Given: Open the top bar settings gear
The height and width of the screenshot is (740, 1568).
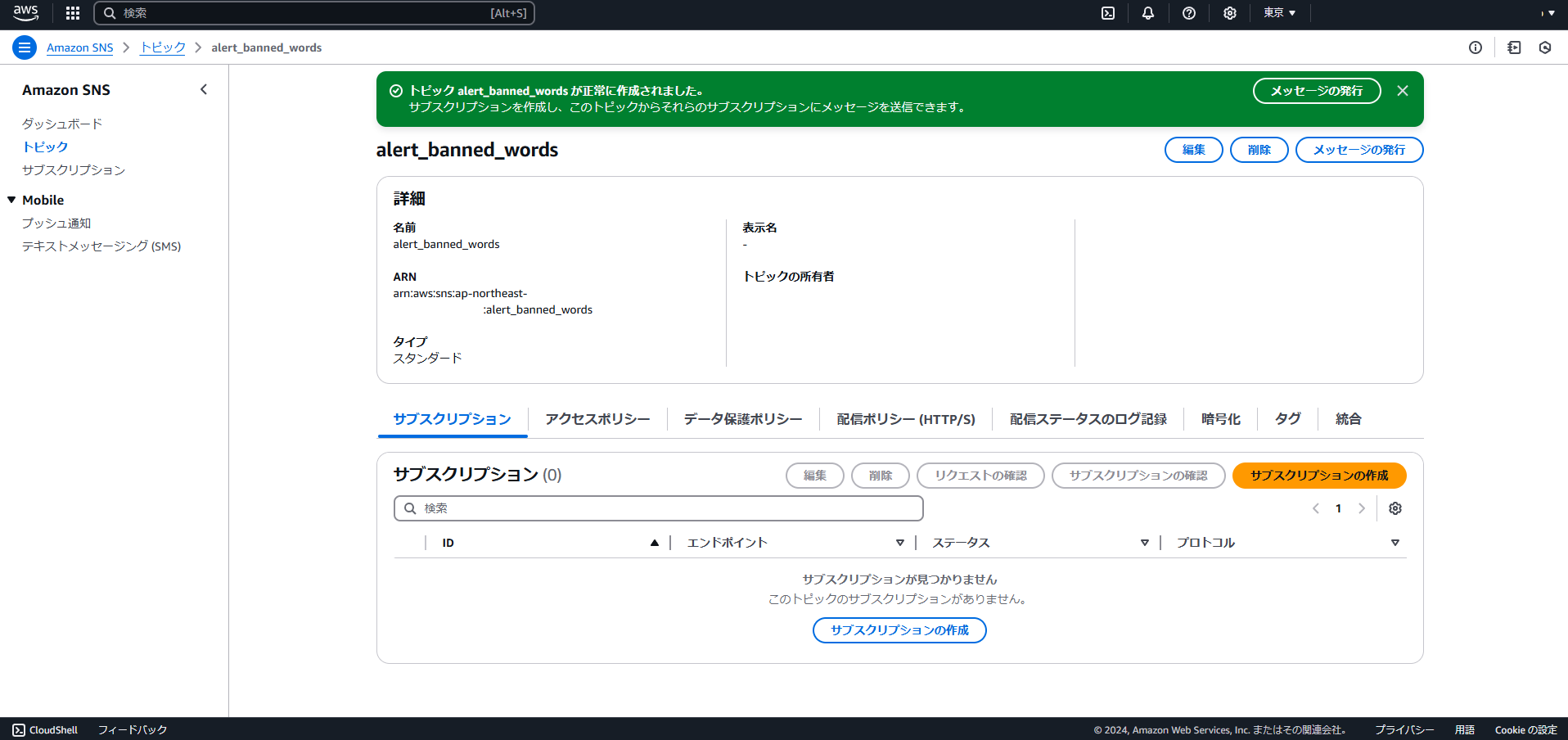Looking at the screenshot, I should click(1230, 13).
